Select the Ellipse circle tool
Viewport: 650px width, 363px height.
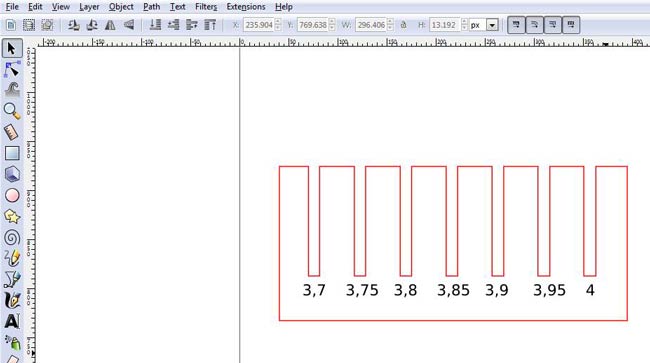tap(12, 195)
